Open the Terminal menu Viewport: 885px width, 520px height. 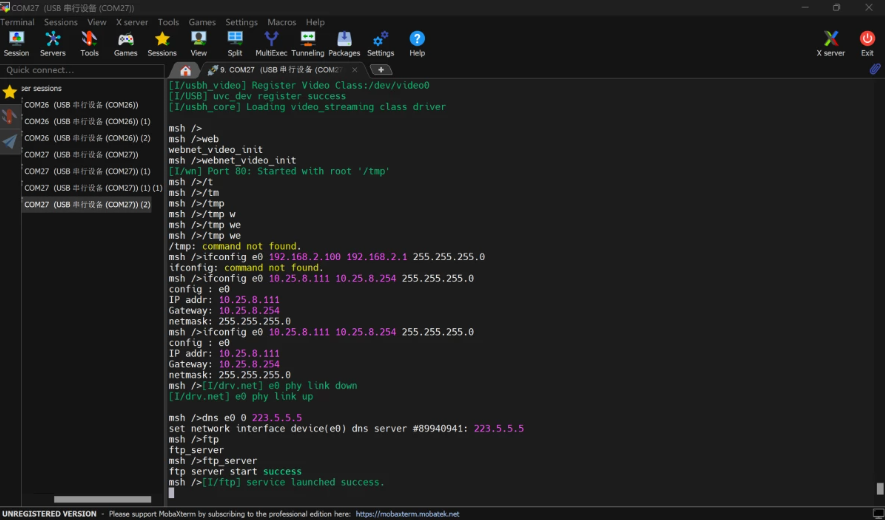17,22
